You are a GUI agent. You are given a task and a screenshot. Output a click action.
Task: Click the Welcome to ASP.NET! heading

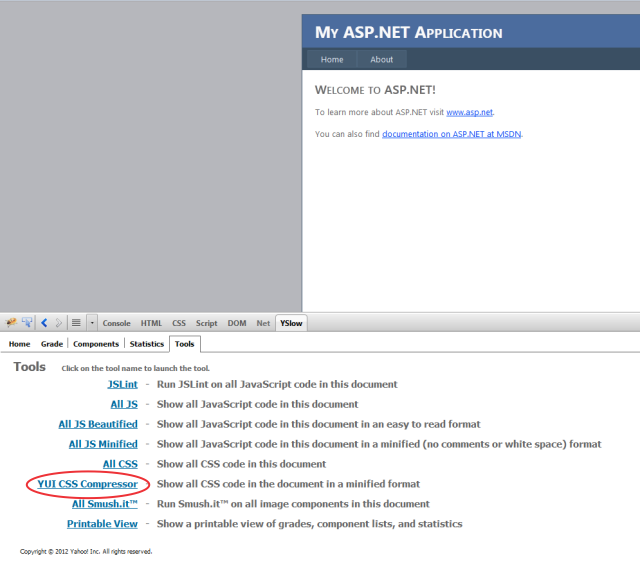pos(375,90)
